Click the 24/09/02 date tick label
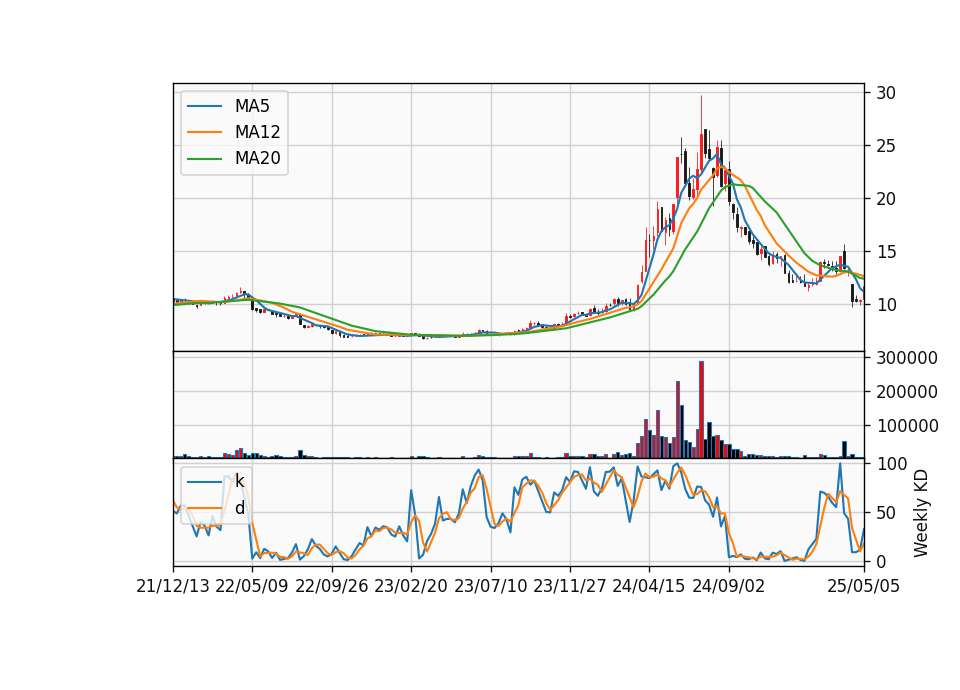 click(729, 586)
